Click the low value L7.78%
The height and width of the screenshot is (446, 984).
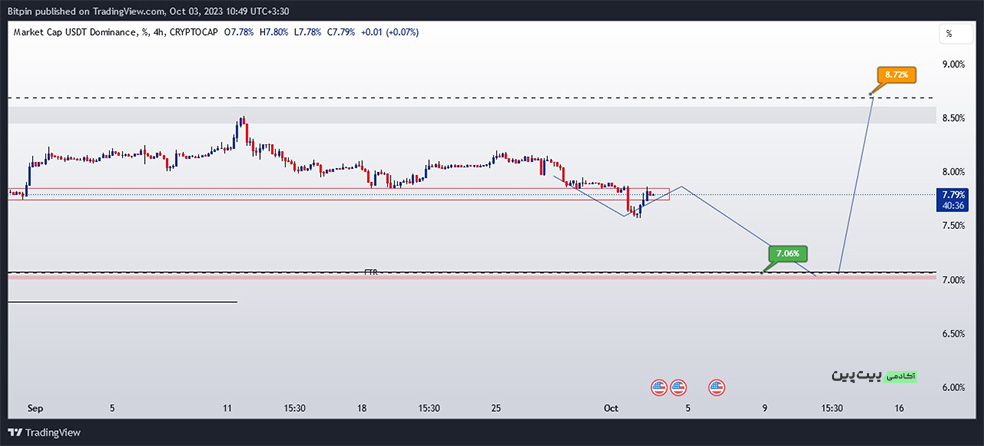[308, 31]
